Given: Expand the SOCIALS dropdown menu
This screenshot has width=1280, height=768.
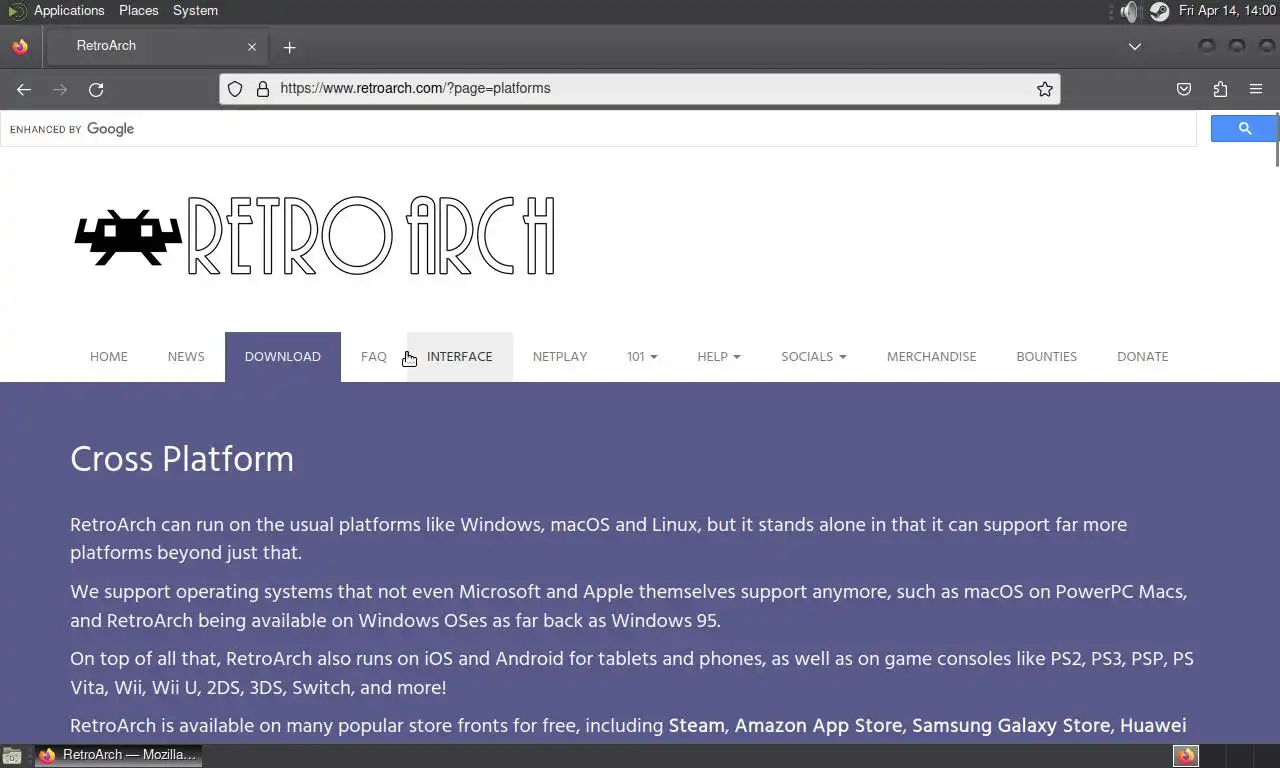Looking at the screenshot, I should click(x=814, y=357).
